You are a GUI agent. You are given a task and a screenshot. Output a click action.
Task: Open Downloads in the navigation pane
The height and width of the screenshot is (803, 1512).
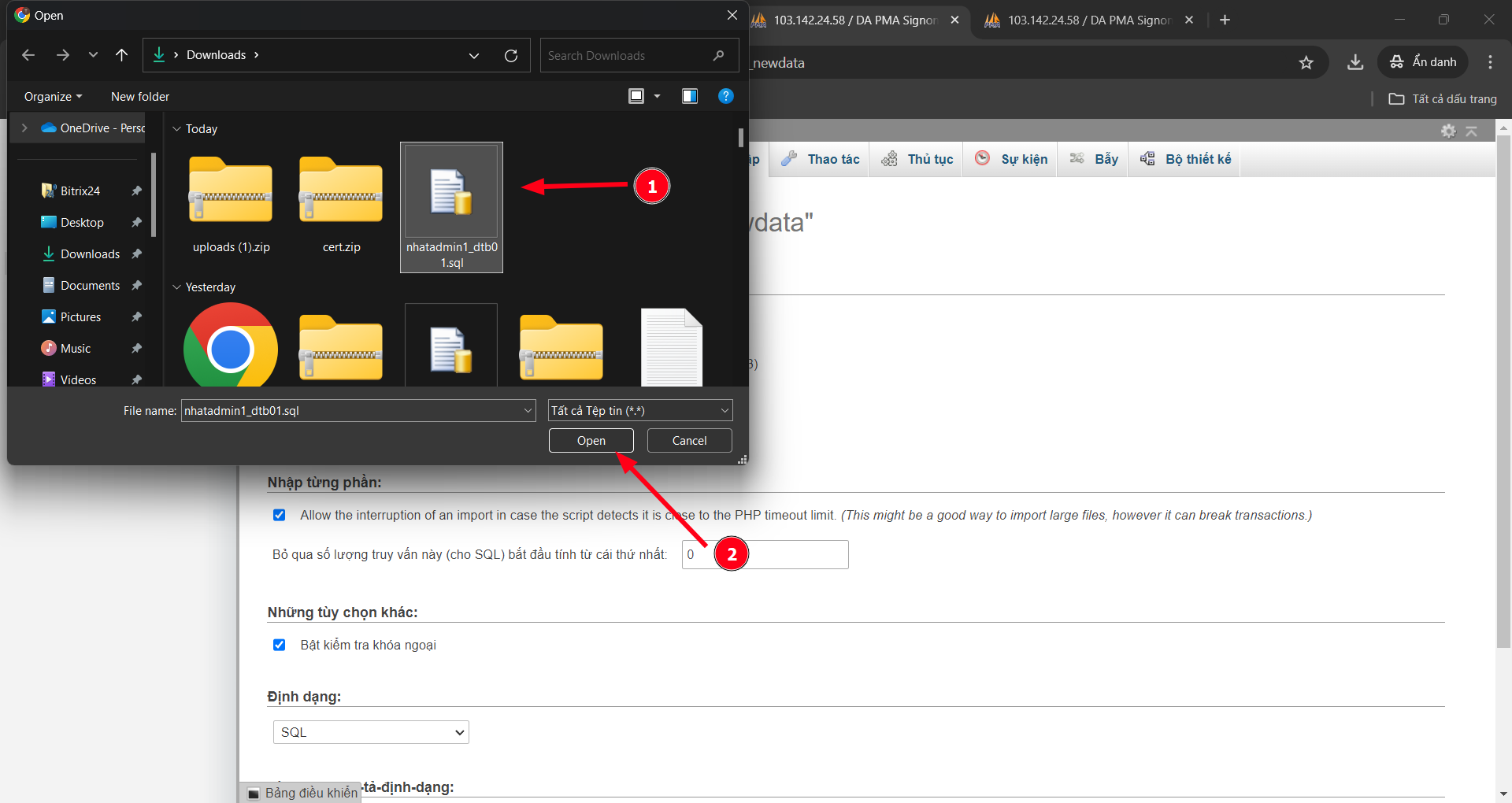tap(90, 253)
